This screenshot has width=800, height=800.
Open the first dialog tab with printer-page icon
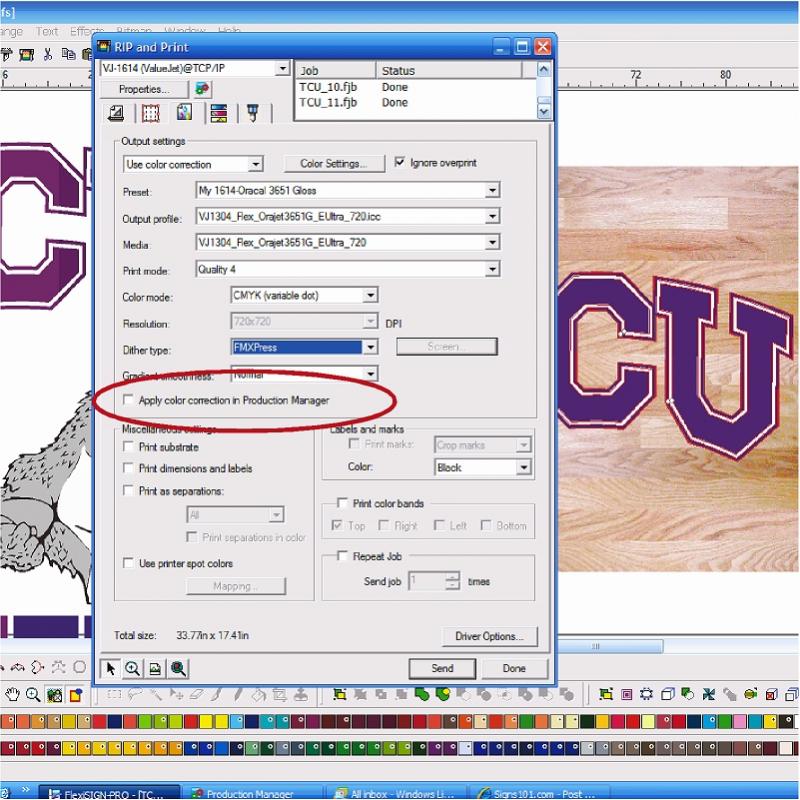click(116, 113)
